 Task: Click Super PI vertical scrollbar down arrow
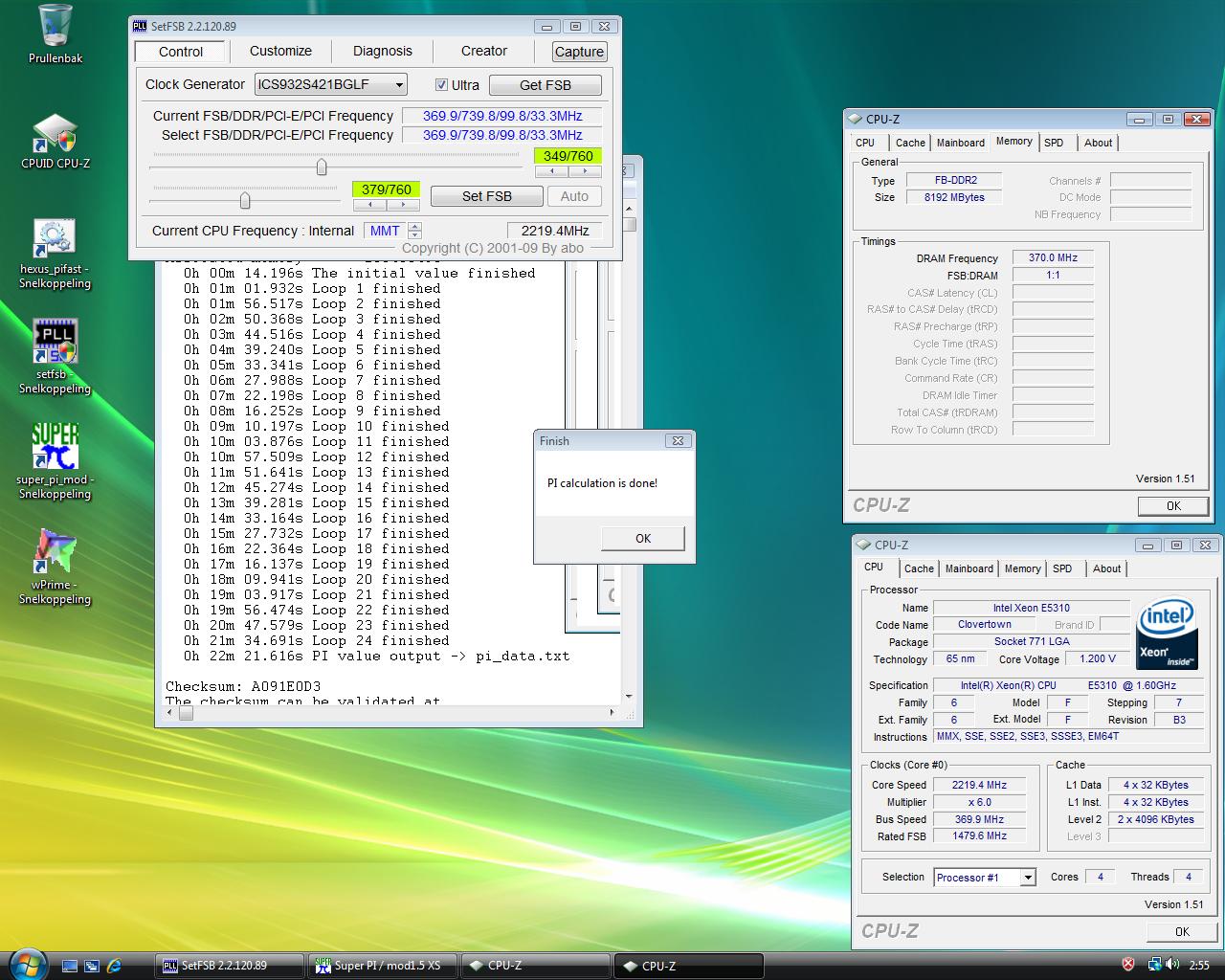(x=629, y=697)
